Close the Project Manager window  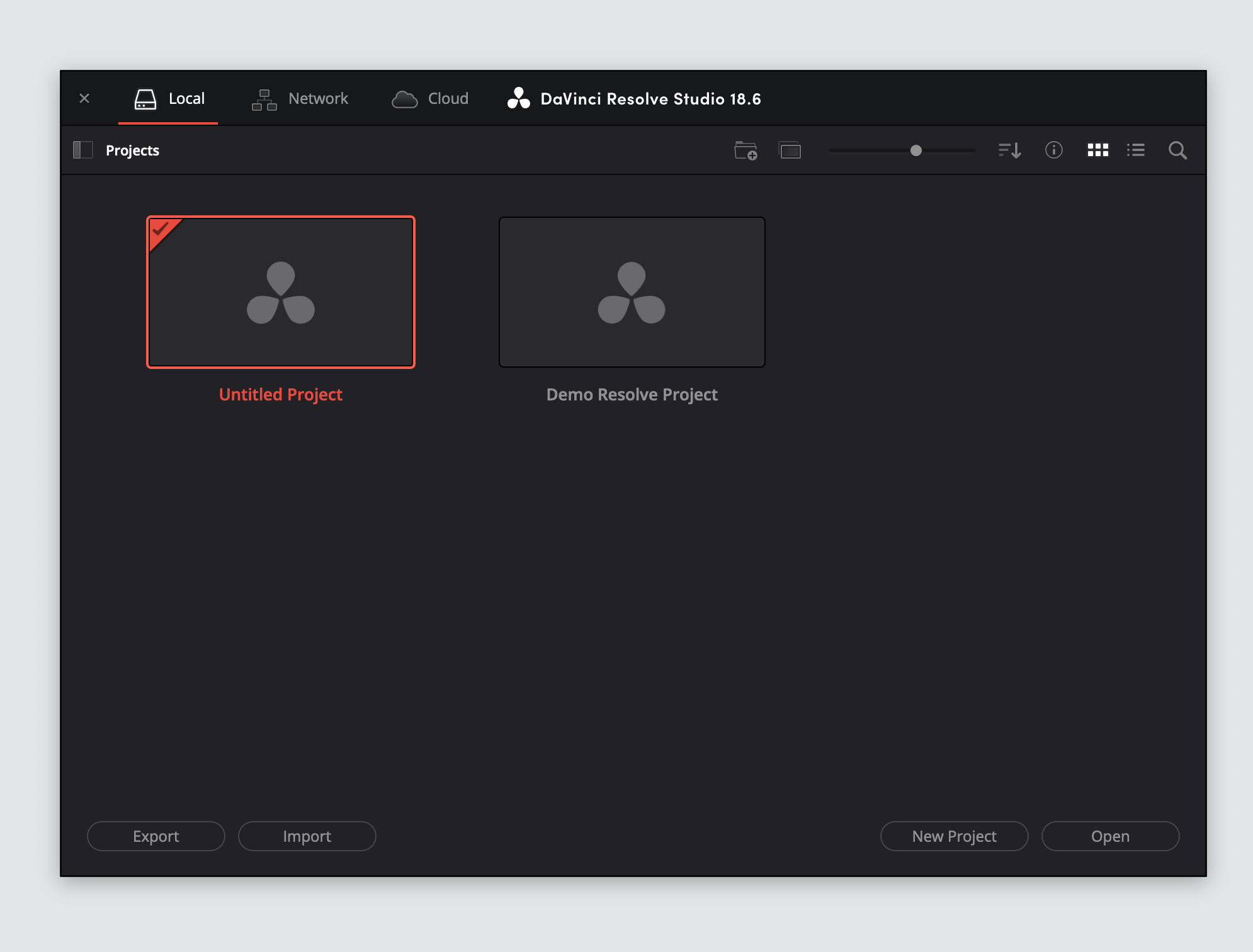click(x=84, y=98)
